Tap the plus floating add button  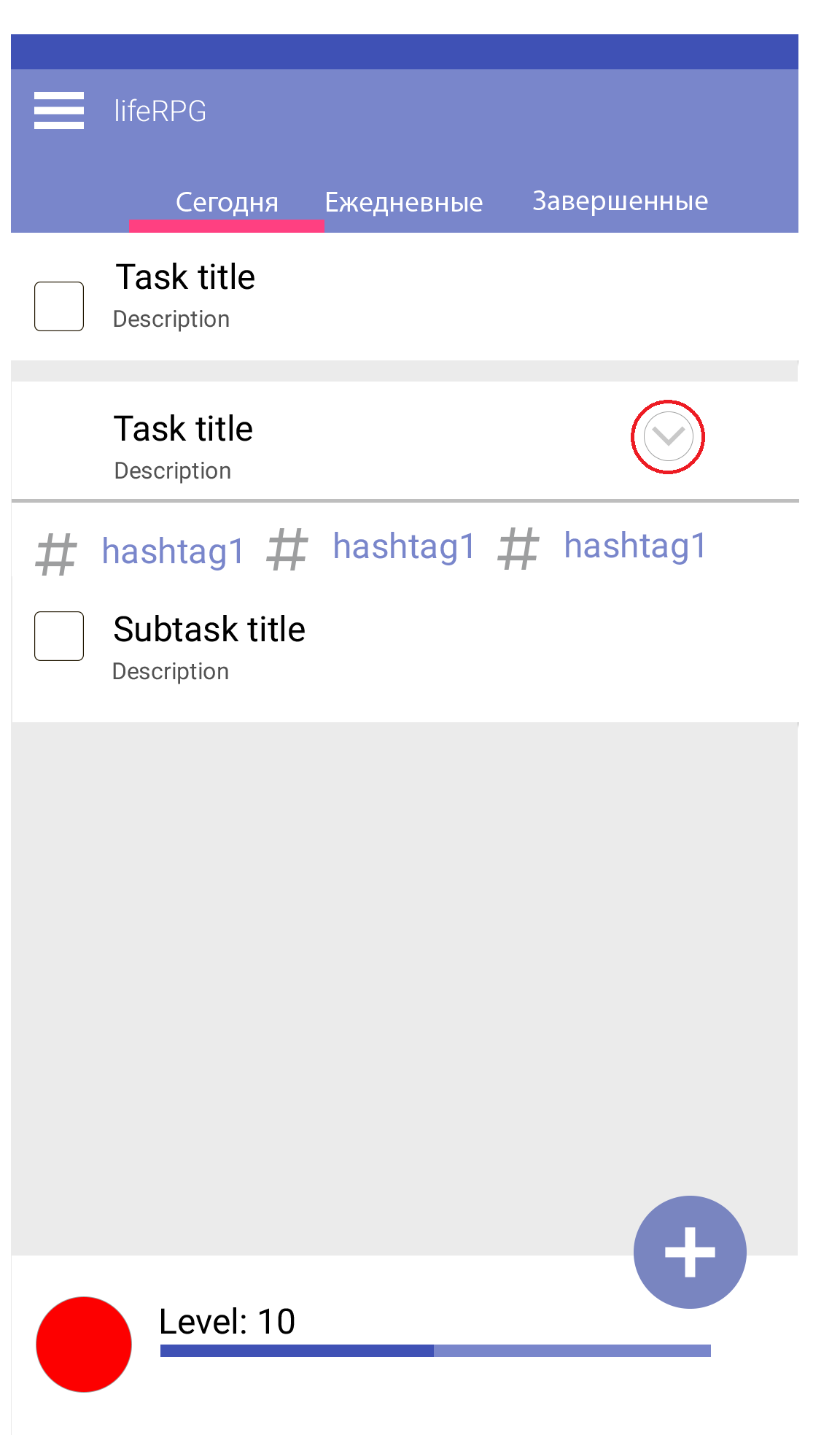690,1252
